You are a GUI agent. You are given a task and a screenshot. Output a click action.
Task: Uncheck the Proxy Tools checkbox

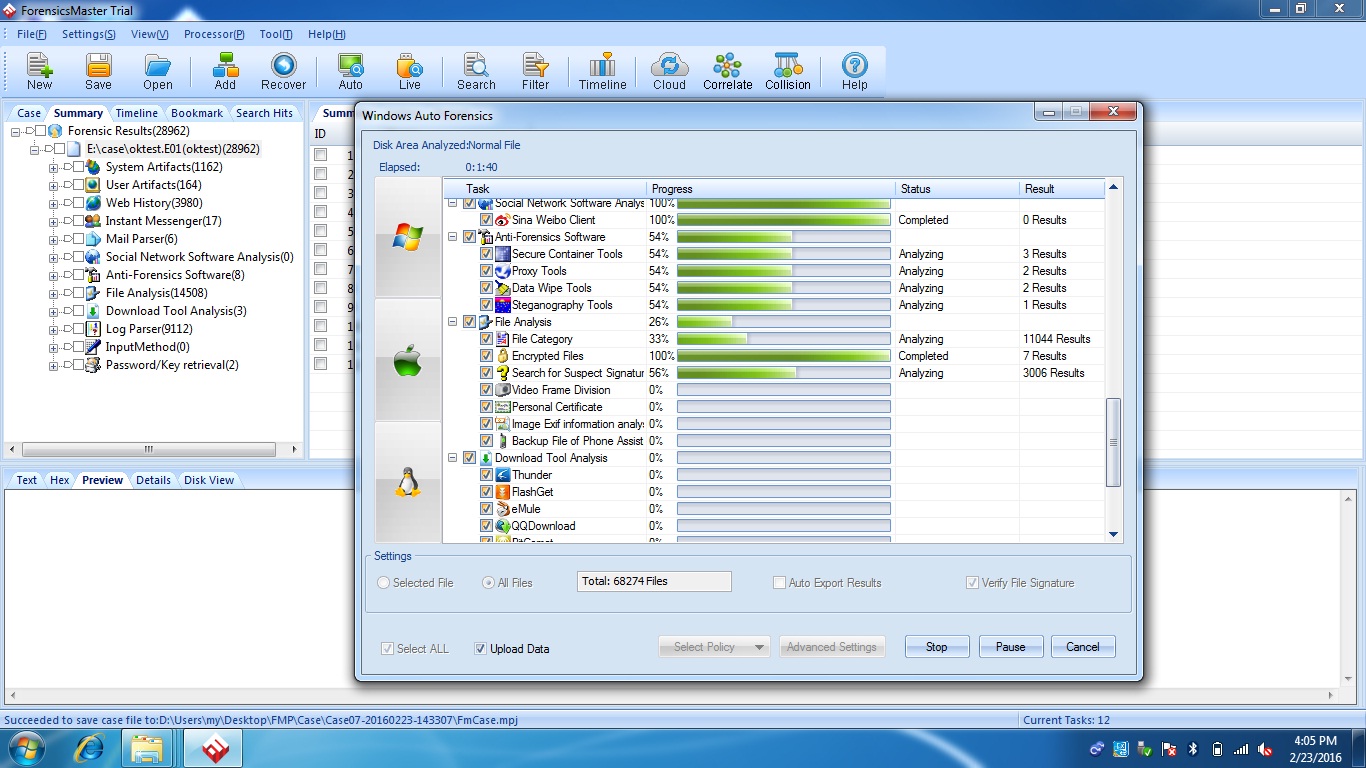(x=486, y=271)
